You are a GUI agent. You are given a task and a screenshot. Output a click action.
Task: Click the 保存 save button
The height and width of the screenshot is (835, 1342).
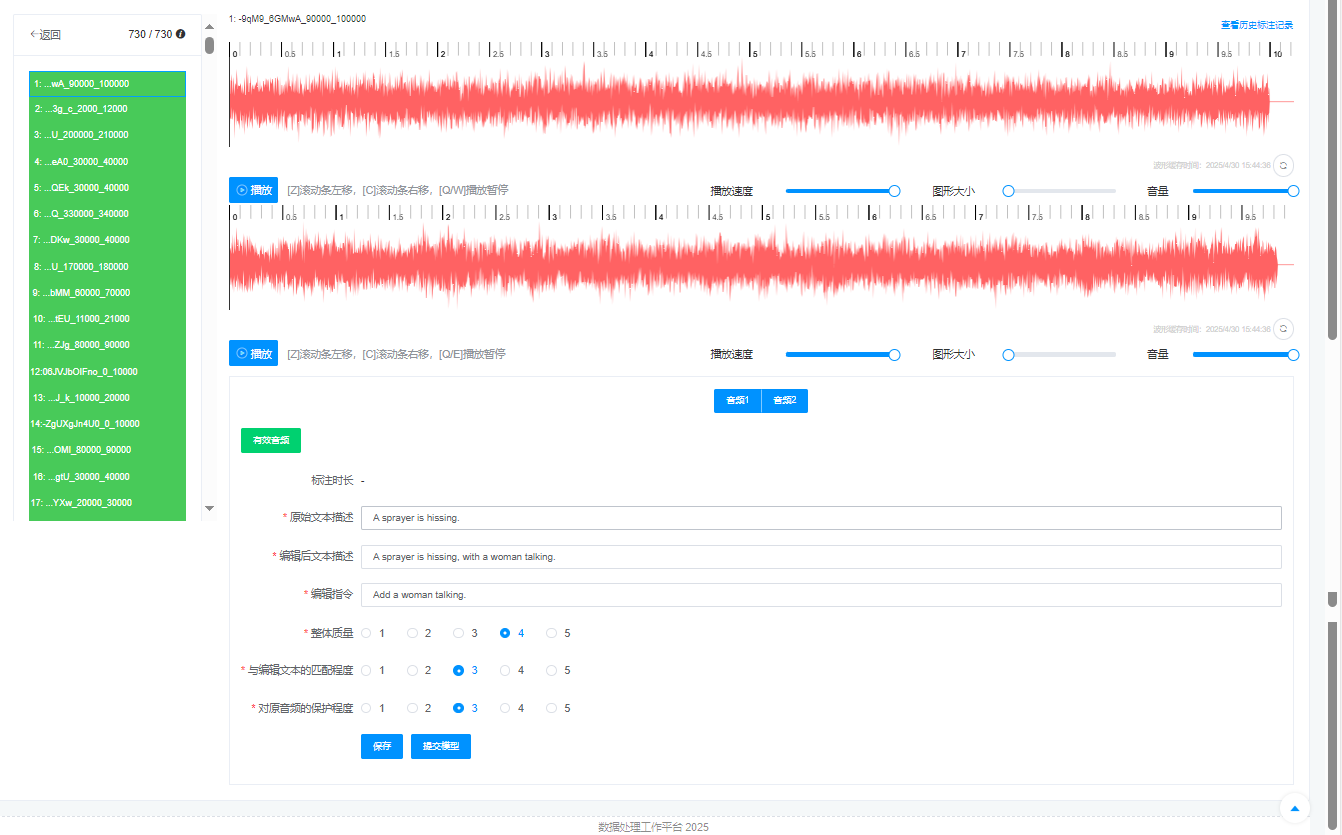(382, 746)
